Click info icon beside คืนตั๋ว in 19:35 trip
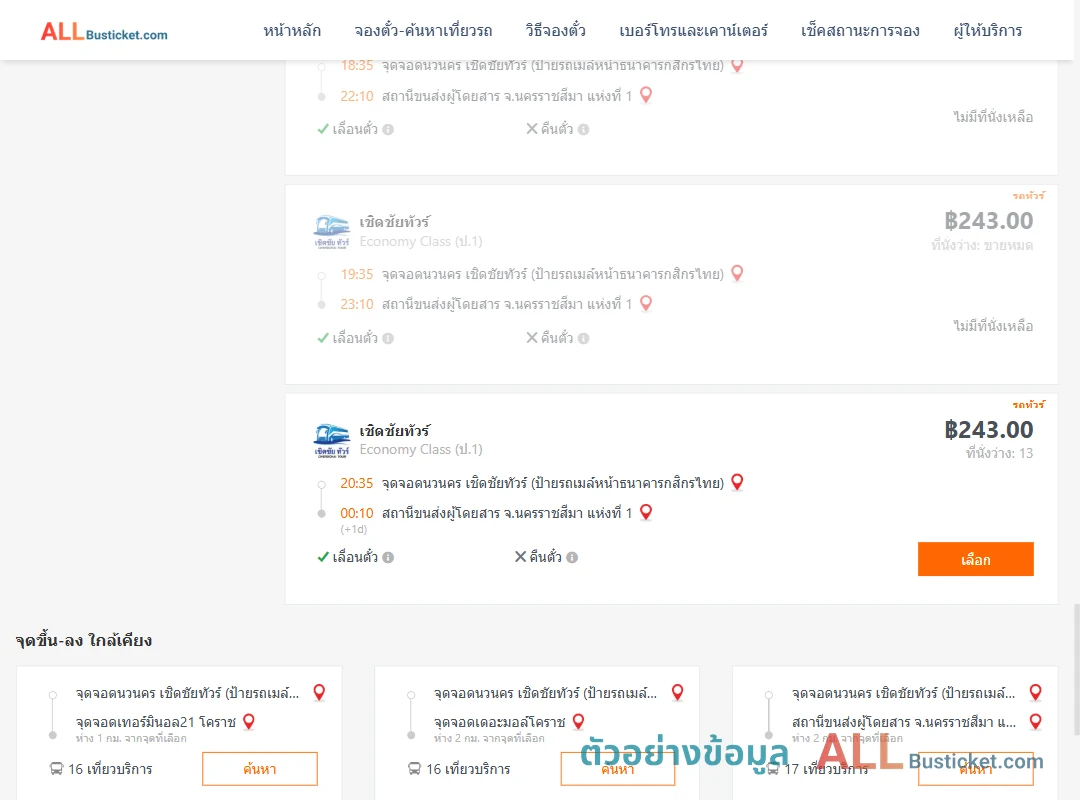1080x800 pixels. tap(583, 338)
